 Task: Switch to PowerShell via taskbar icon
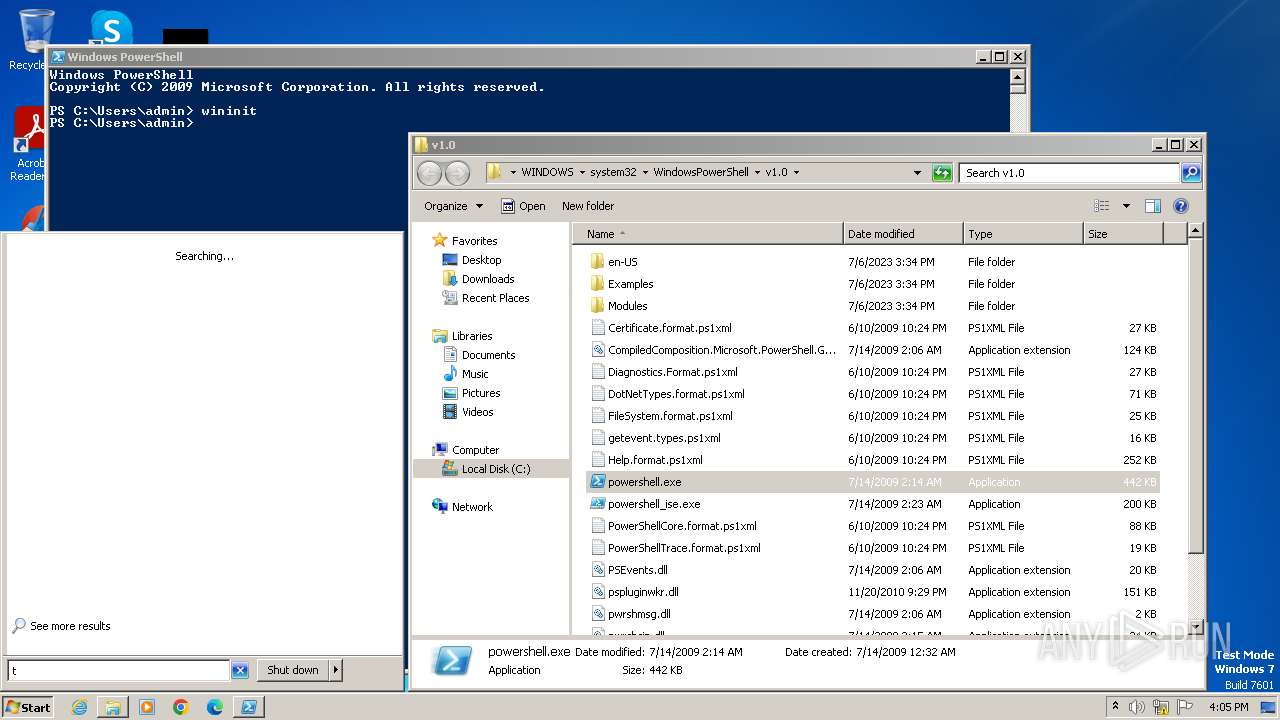coord(249,707)
